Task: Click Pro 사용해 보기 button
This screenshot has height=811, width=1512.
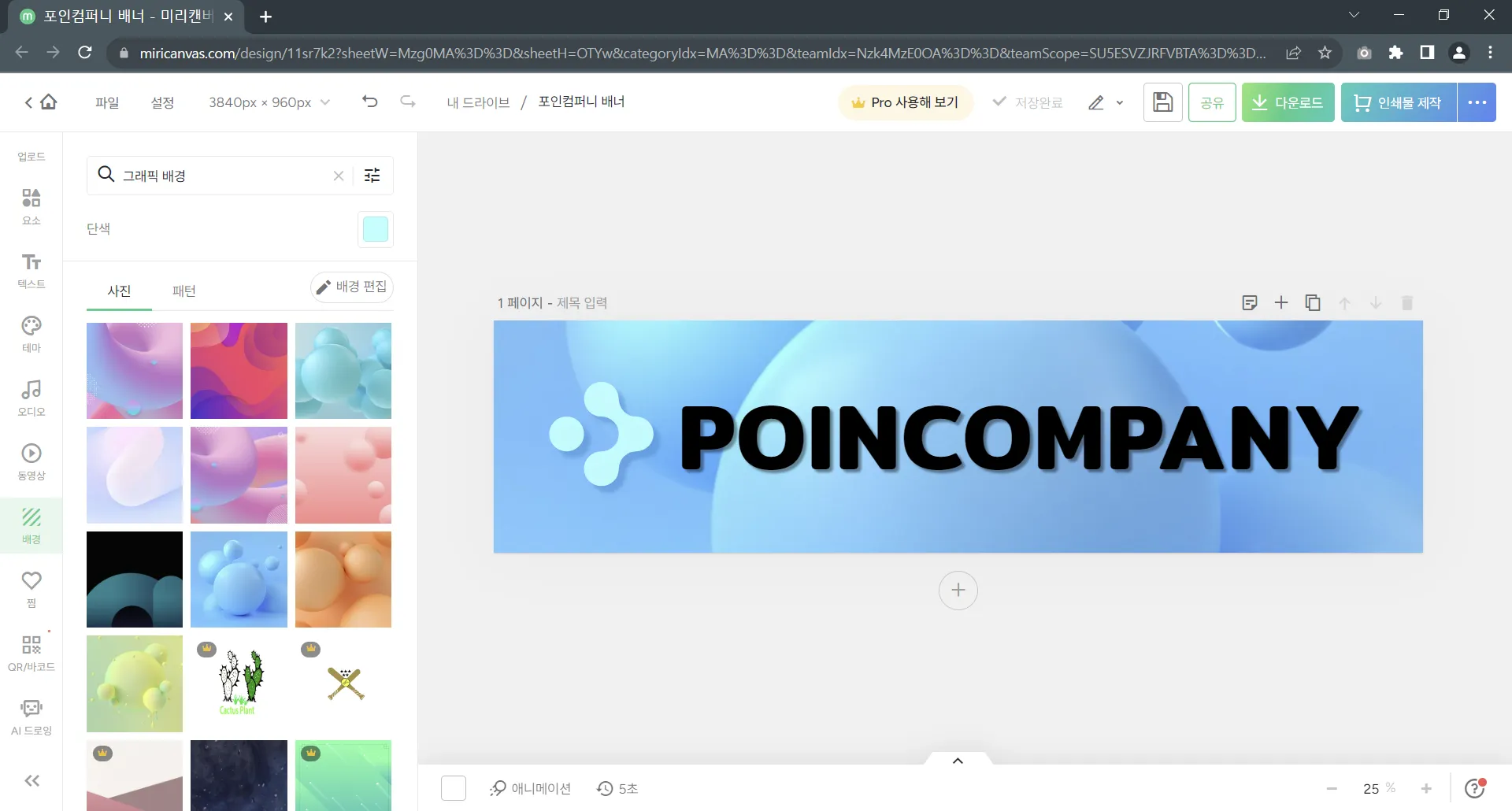Action: click(x=906, y=102)
